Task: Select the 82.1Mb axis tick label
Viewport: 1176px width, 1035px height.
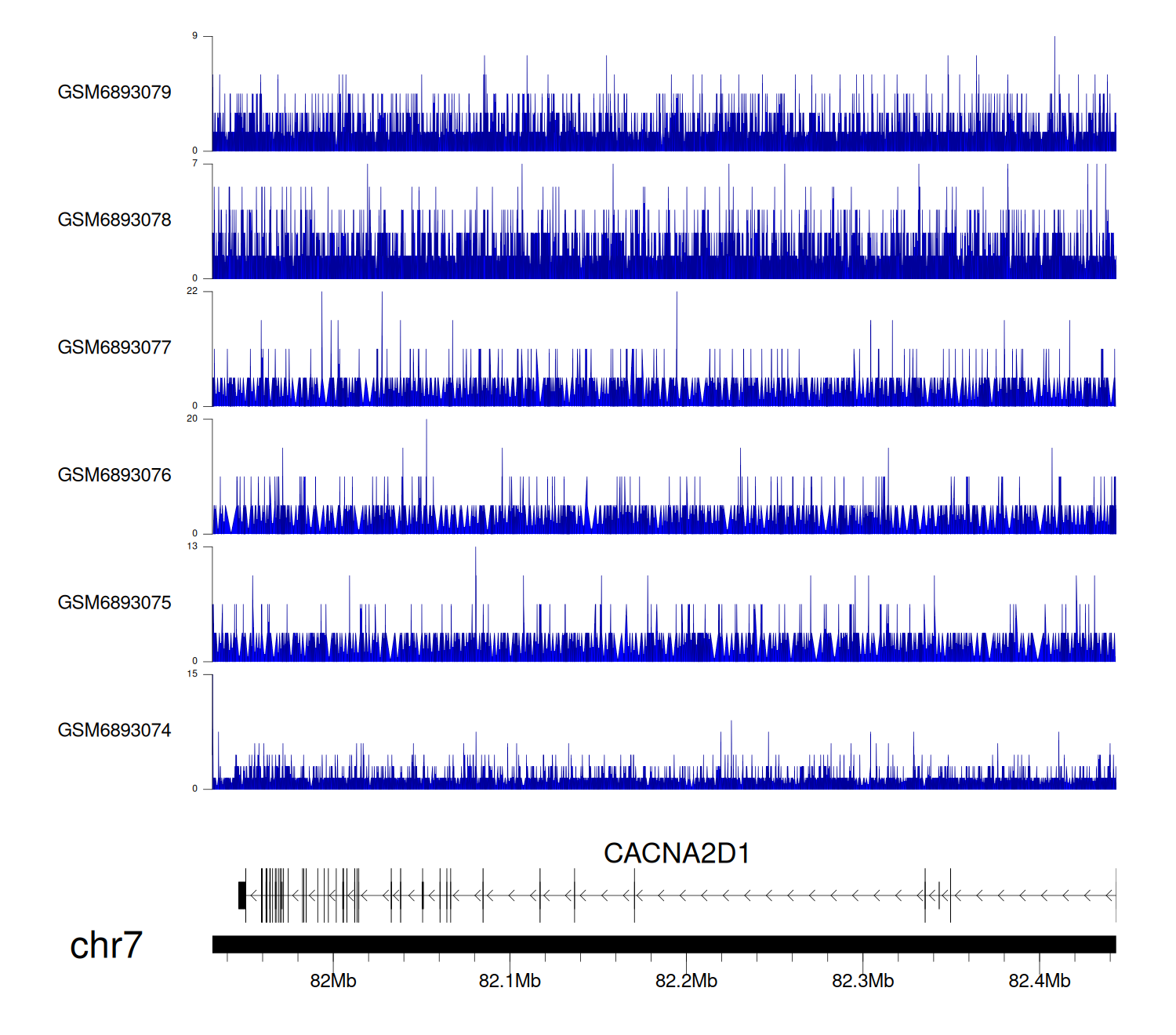Action: click(x=510, y=981)
